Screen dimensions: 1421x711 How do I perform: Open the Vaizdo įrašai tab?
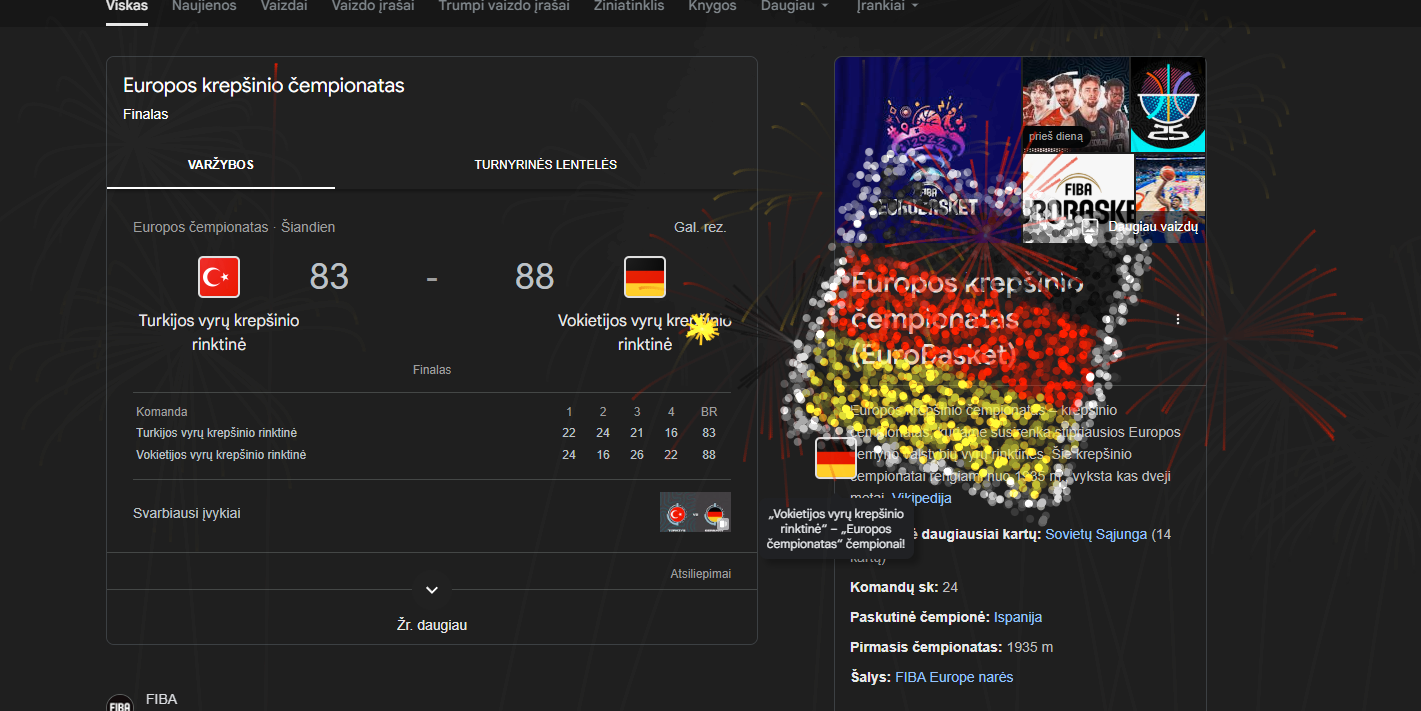pyautogui.click(x=373, y=6)
